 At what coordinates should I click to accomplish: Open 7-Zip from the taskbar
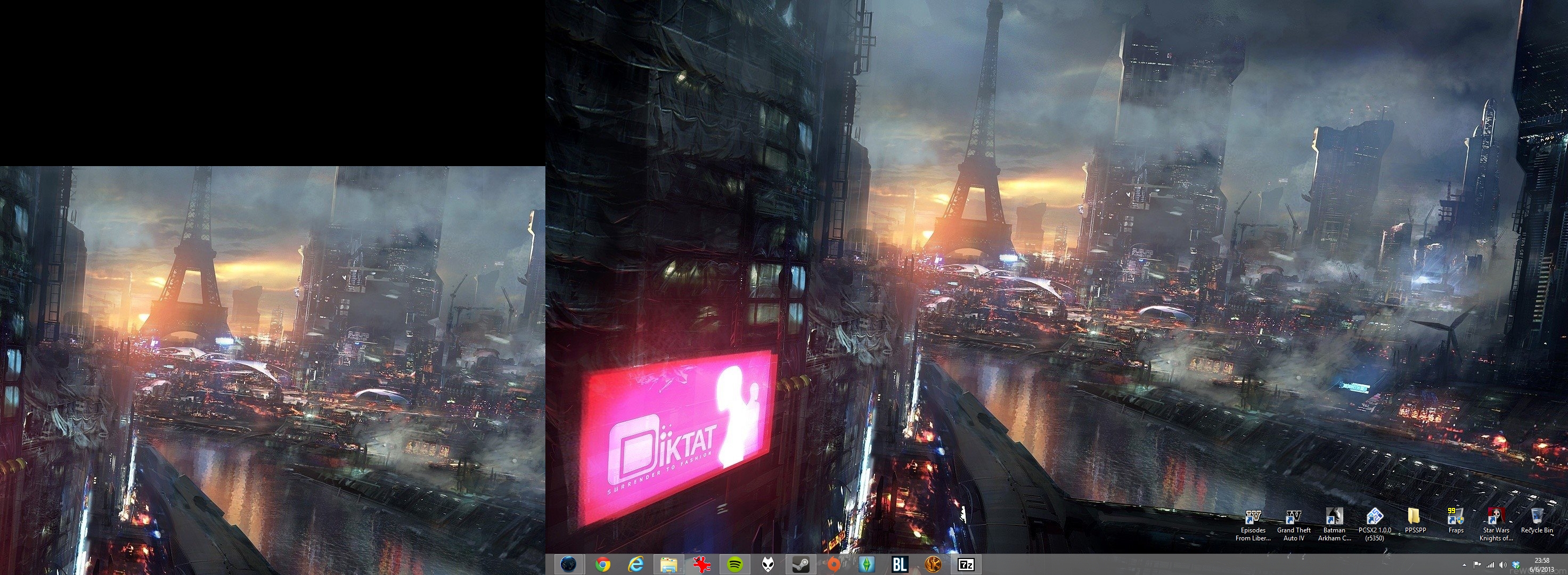pyautogui.click(x=966, y=565)
